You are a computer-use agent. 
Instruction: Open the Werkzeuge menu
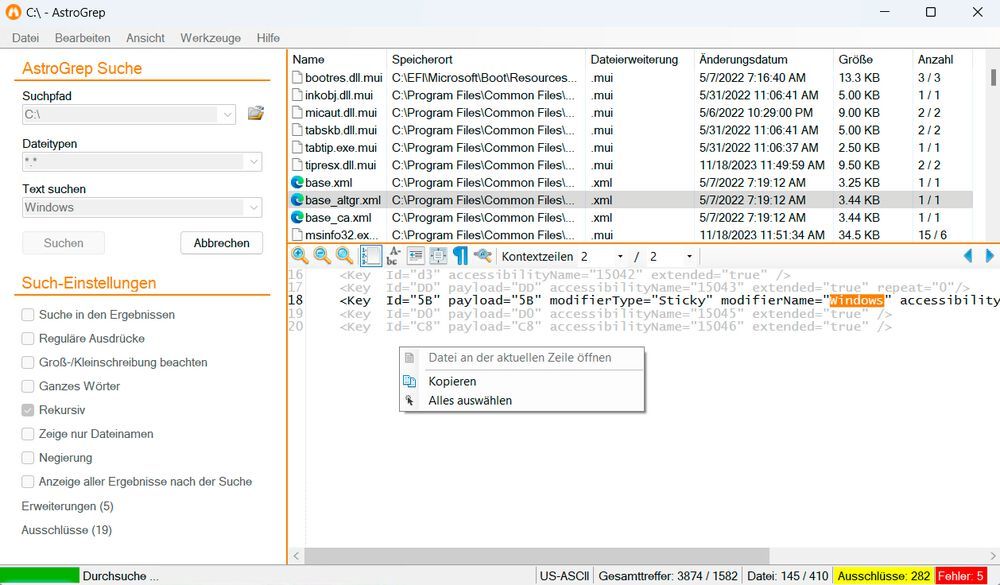pos(210,38)
